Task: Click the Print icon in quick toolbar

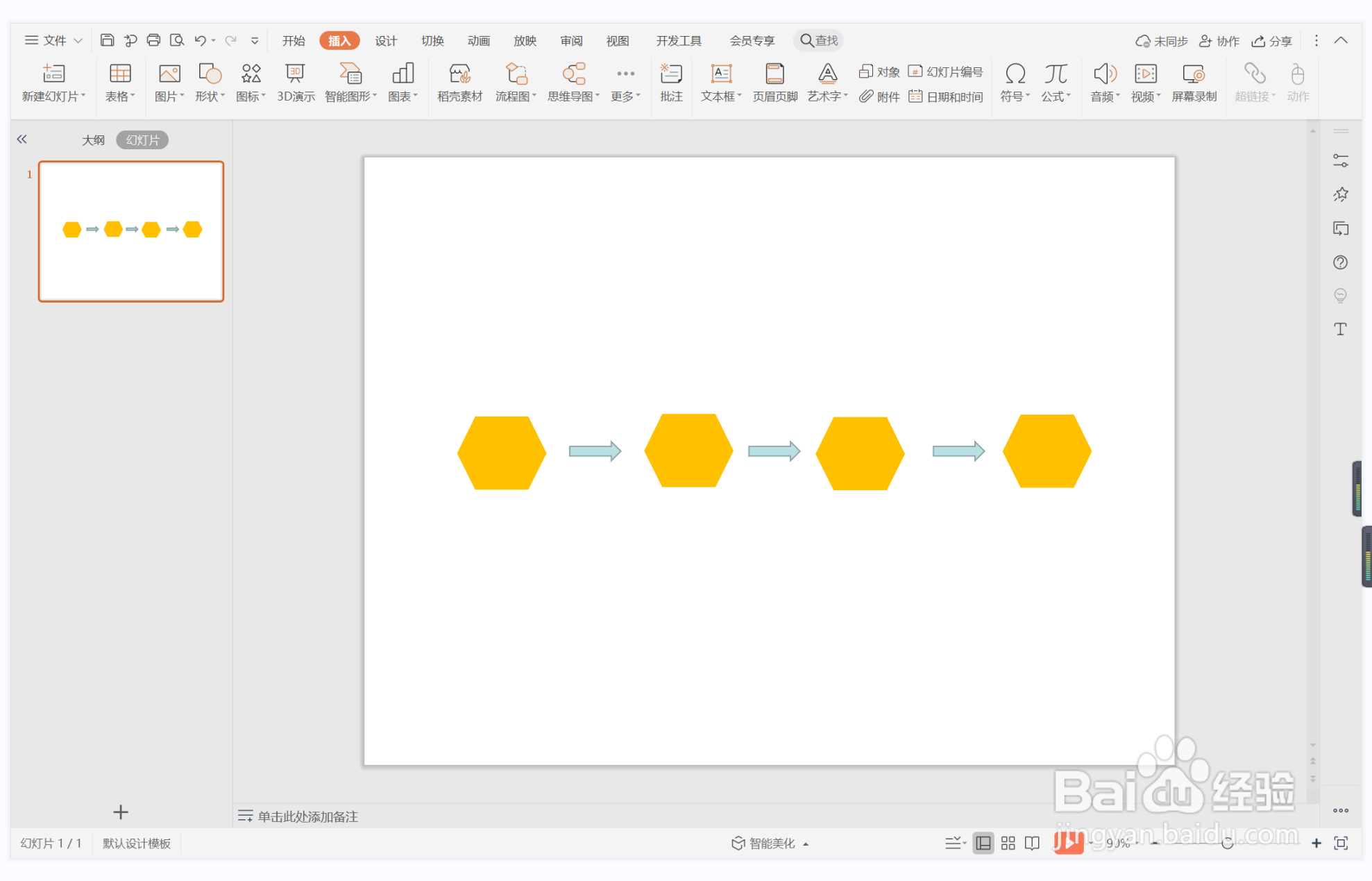Action: (153, 40)
